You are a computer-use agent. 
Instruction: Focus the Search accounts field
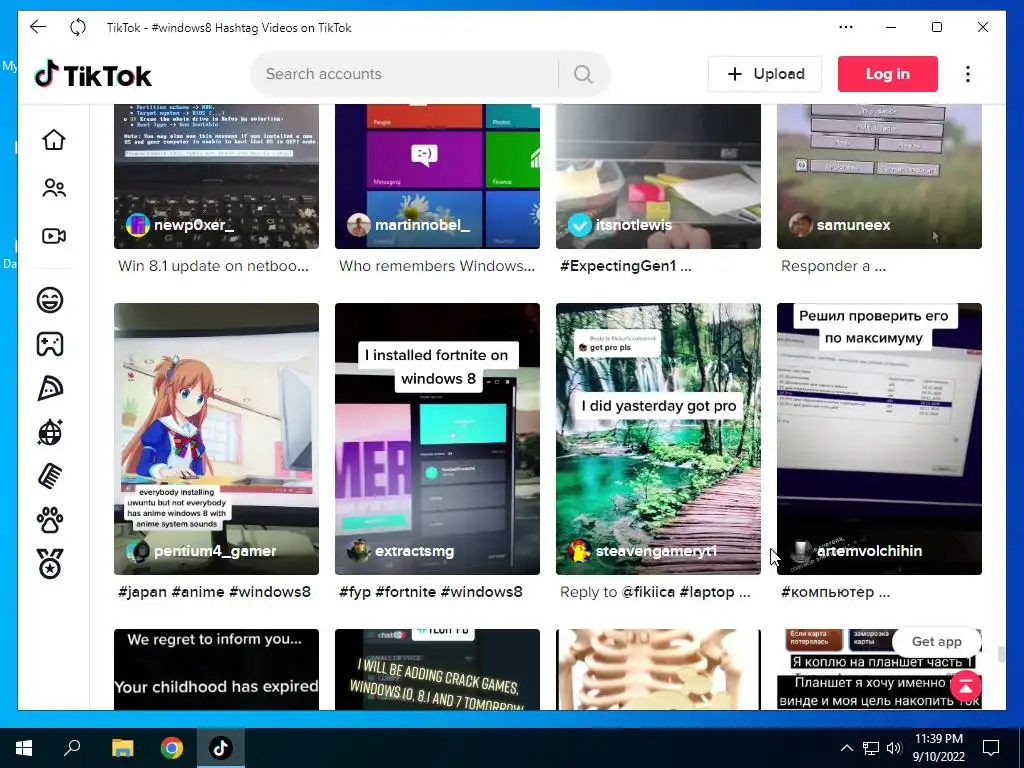click(x=405, y=74)
